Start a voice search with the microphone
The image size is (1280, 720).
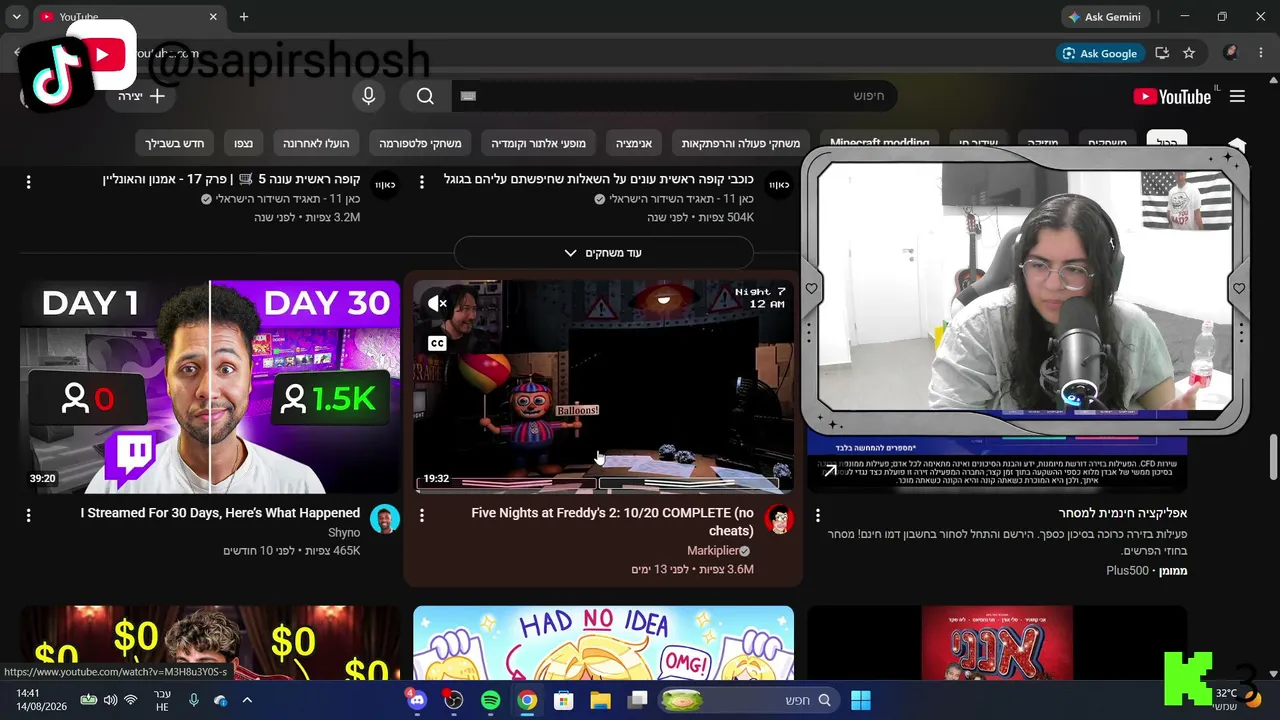click(x=368, y=96)
